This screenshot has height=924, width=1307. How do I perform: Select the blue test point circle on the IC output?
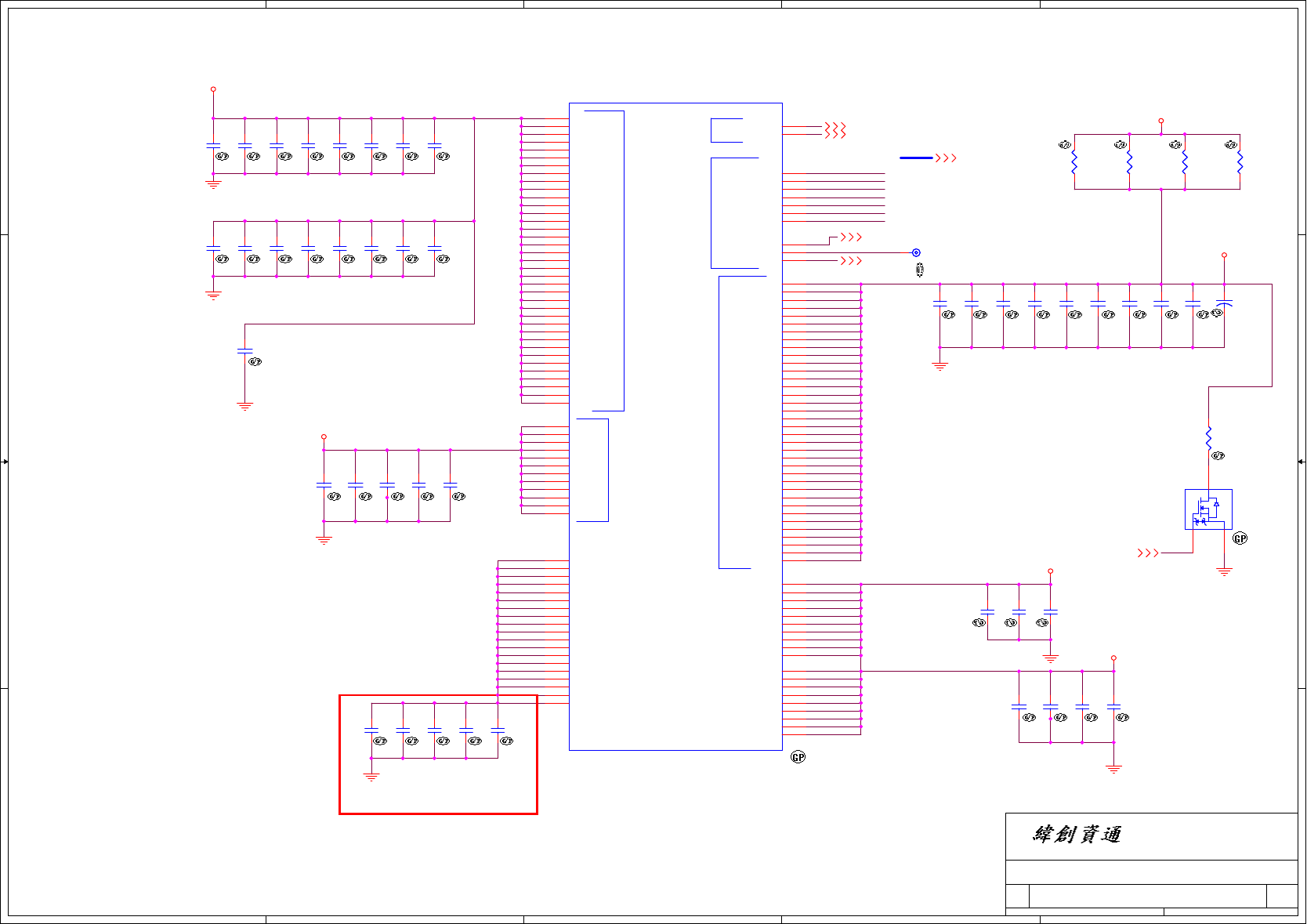[916, 252]
